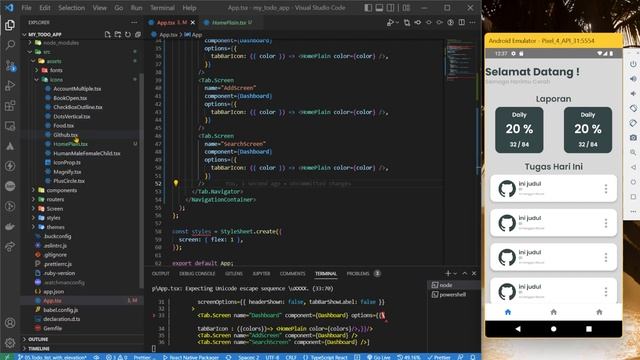Open the Accounts menu in activity bar
Image resolution: width=640 pixels, height=360 pixels.
pyautogui.click(x=10, y=323)
